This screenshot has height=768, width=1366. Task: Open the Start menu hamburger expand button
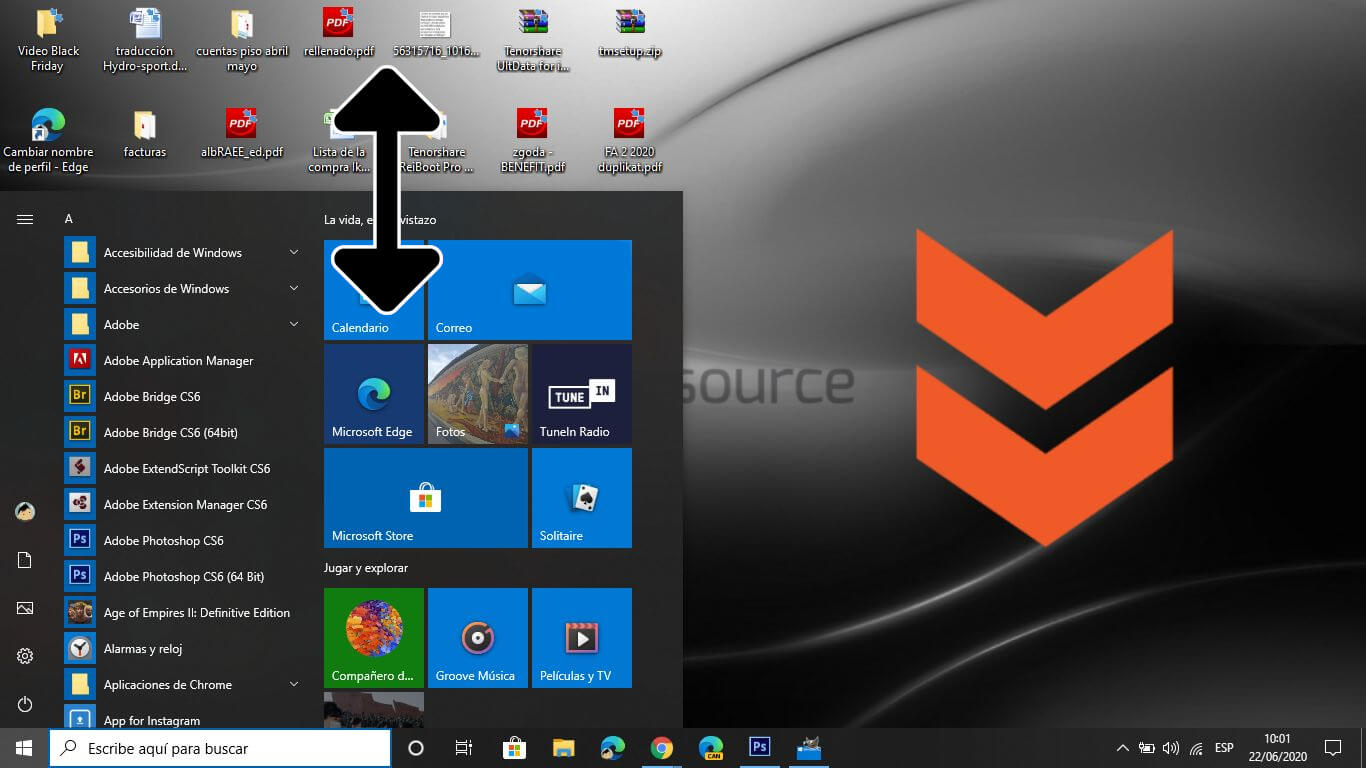[x=25, y=219]
